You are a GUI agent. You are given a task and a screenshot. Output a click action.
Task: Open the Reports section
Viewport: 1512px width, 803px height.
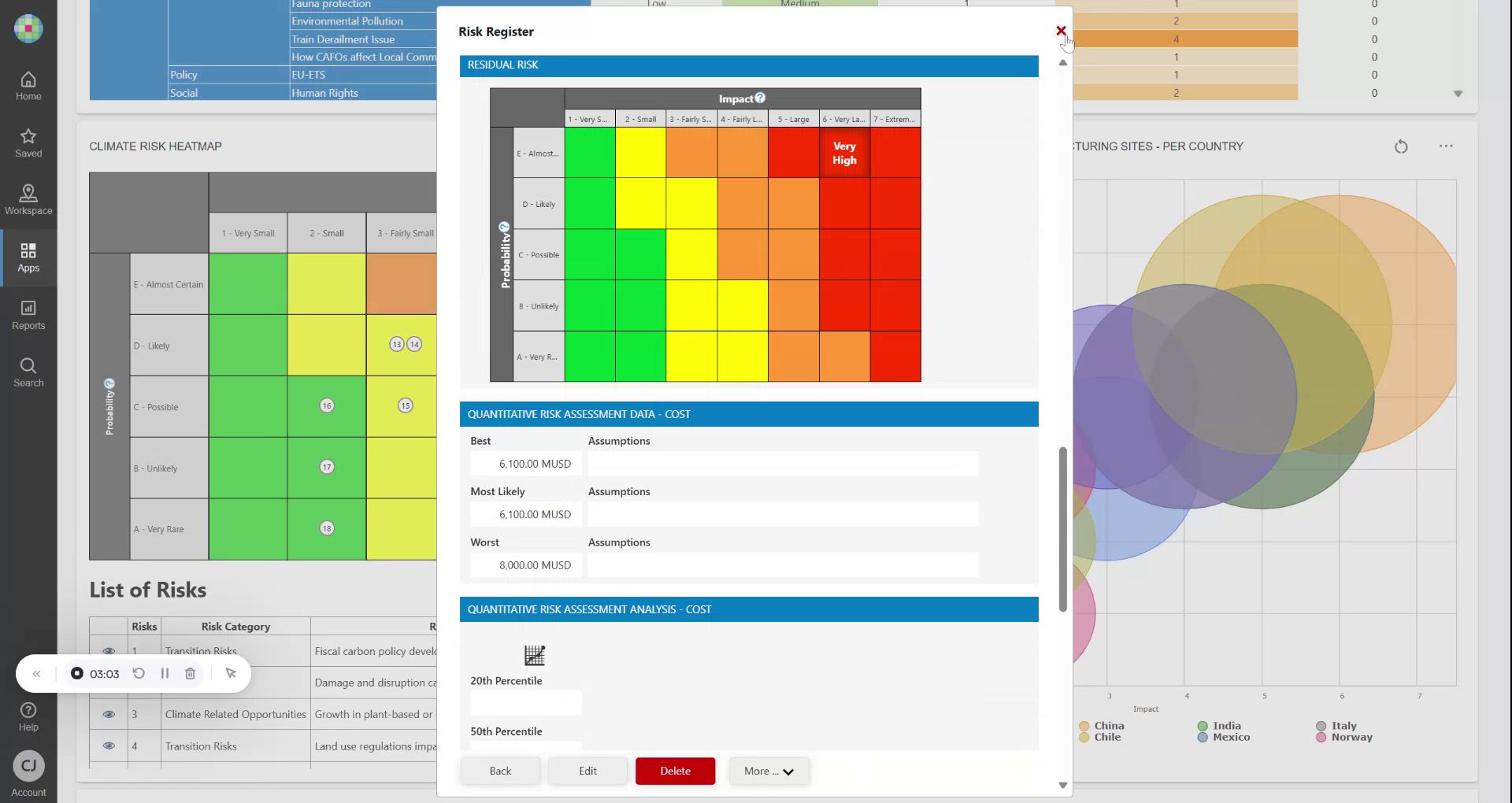click(28, 314)
